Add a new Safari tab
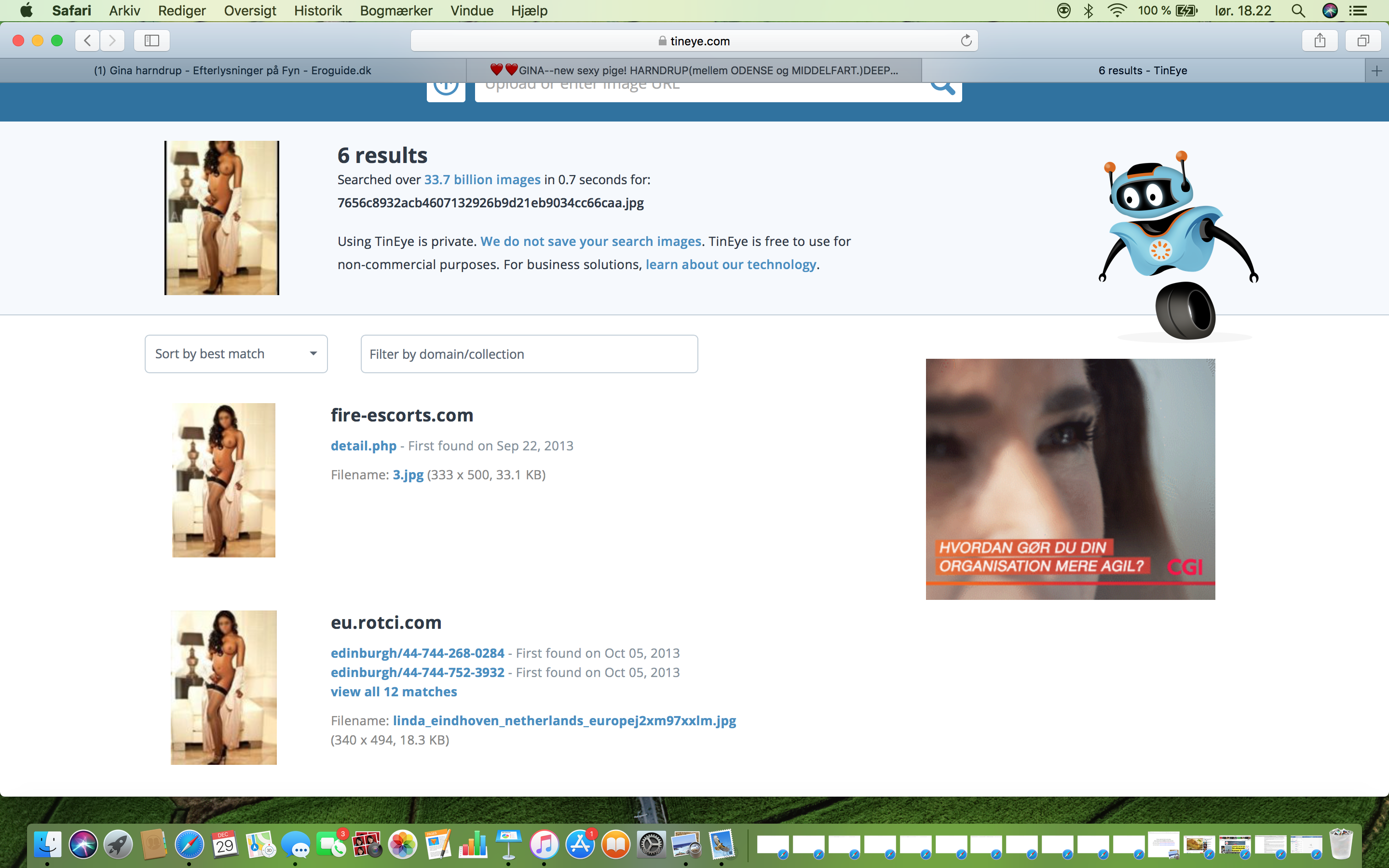This screenshot has height=868, width=1389. (1376, 70)
